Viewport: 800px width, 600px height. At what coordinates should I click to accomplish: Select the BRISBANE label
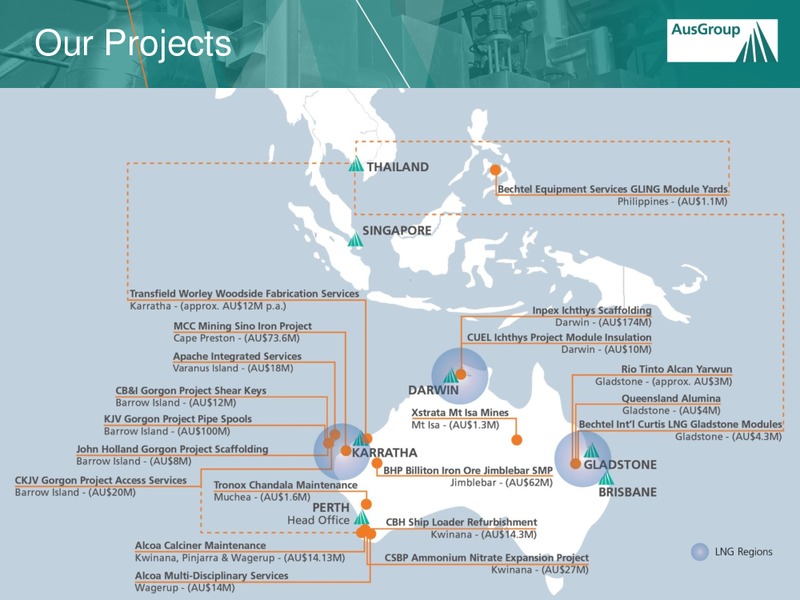point(628,492)
